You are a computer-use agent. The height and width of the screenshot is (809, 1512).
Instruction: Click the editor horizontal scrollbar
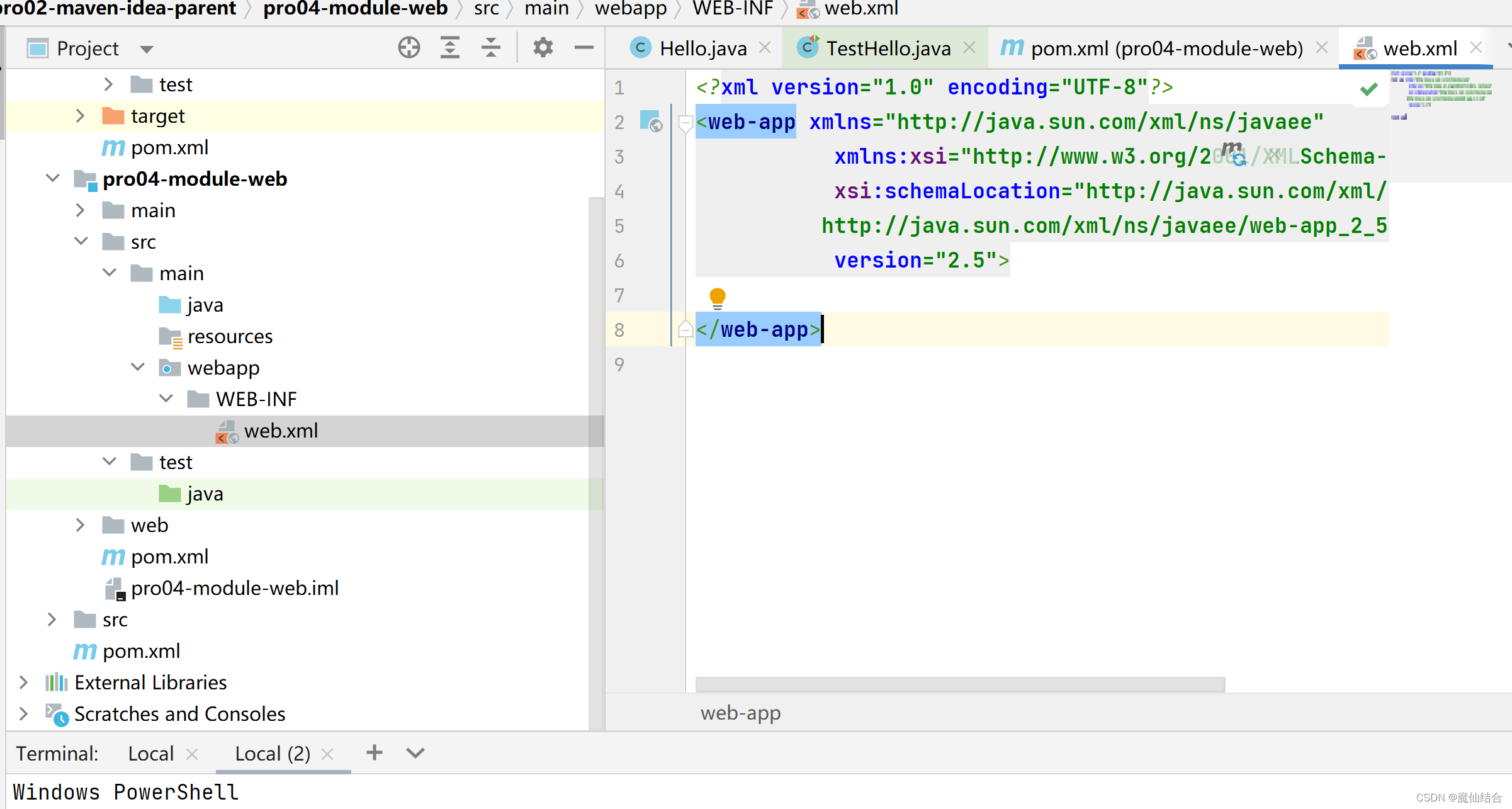click(x=960, y=684)
